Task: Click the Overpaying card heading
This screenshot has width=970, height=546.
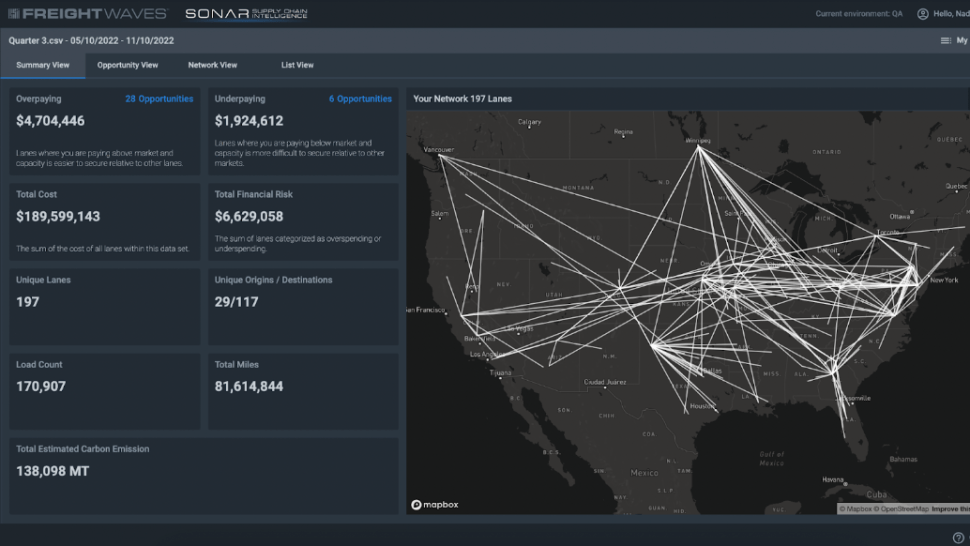Action: 38,99
